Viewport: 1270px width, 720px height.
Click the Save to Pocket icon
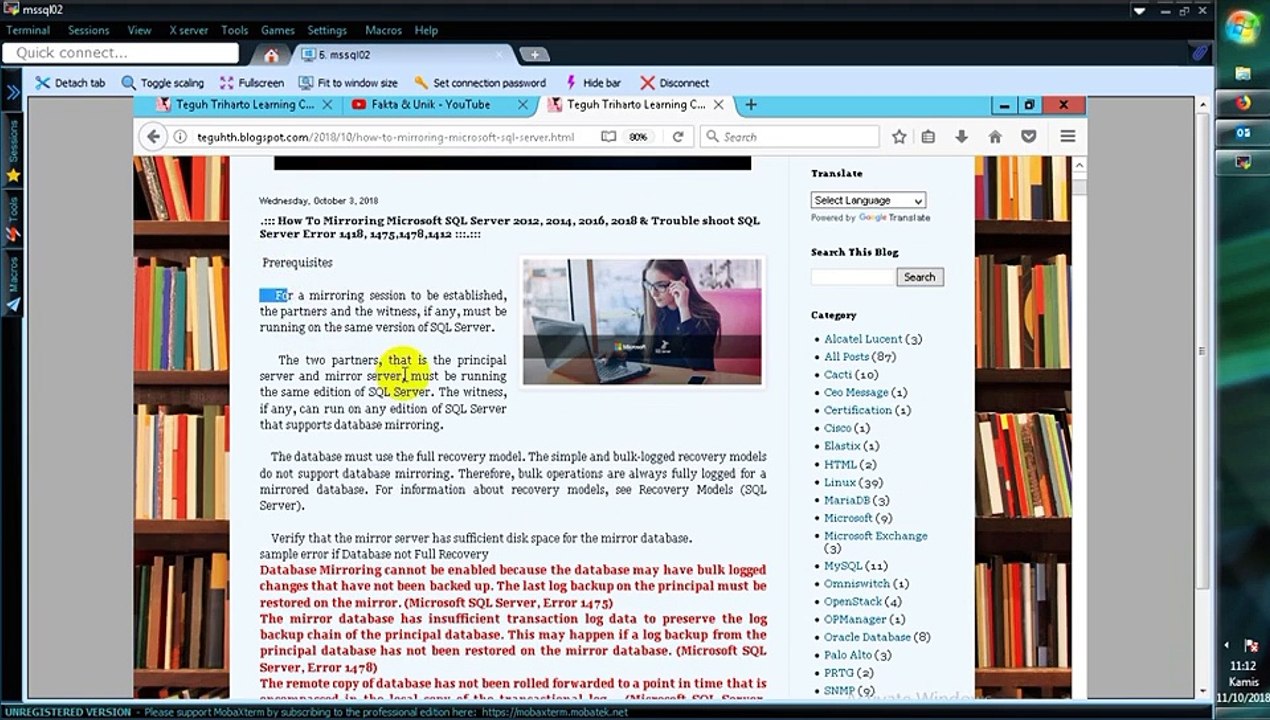(x=1028, y=137)
